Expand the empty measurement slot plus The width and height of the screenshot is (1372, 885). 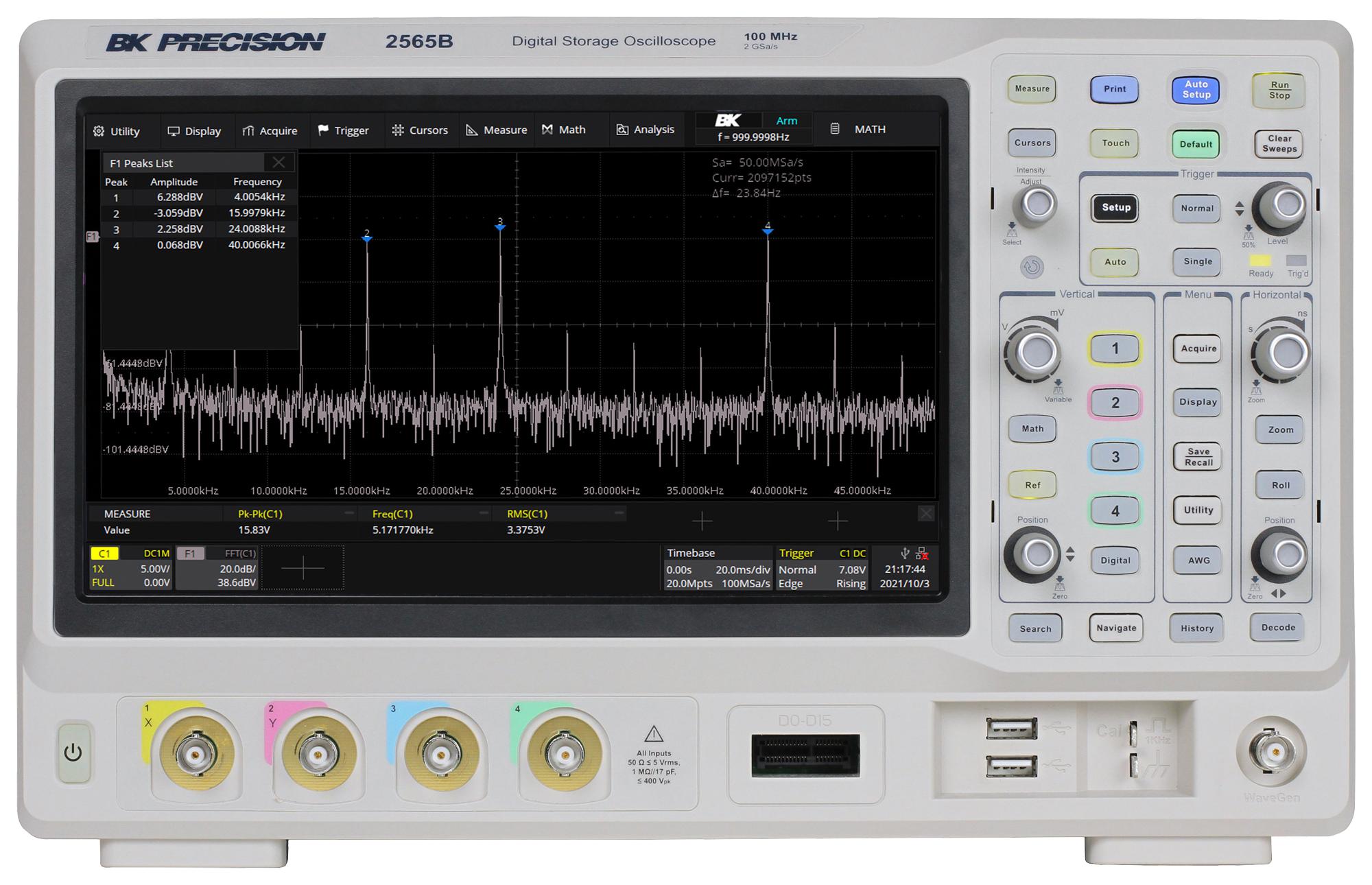(x=702, y=522)
